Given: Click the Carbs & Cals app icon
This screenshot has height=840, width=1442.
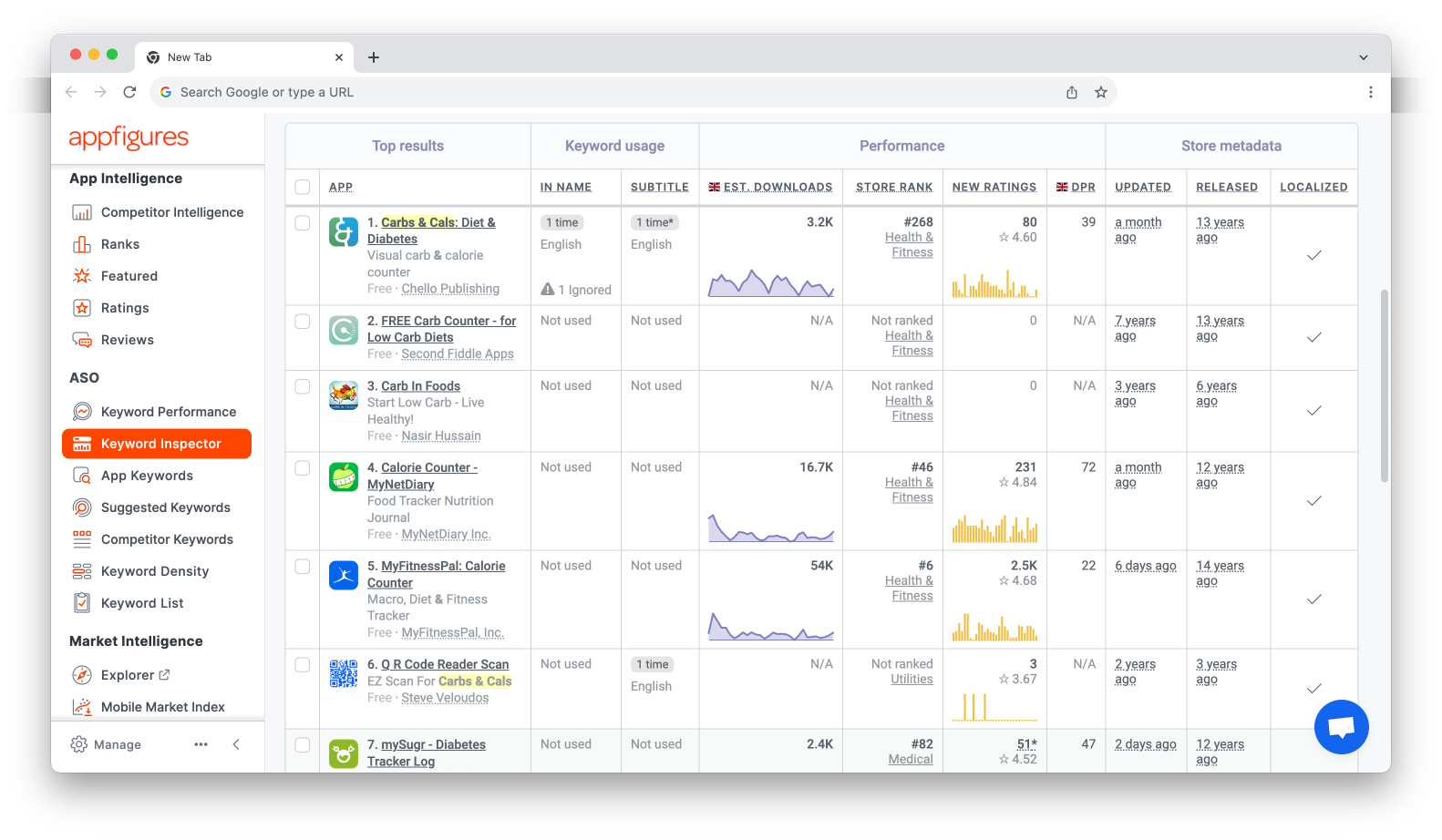Looking at the screenshot, I should pyautogui.click(x=344, y=231).
